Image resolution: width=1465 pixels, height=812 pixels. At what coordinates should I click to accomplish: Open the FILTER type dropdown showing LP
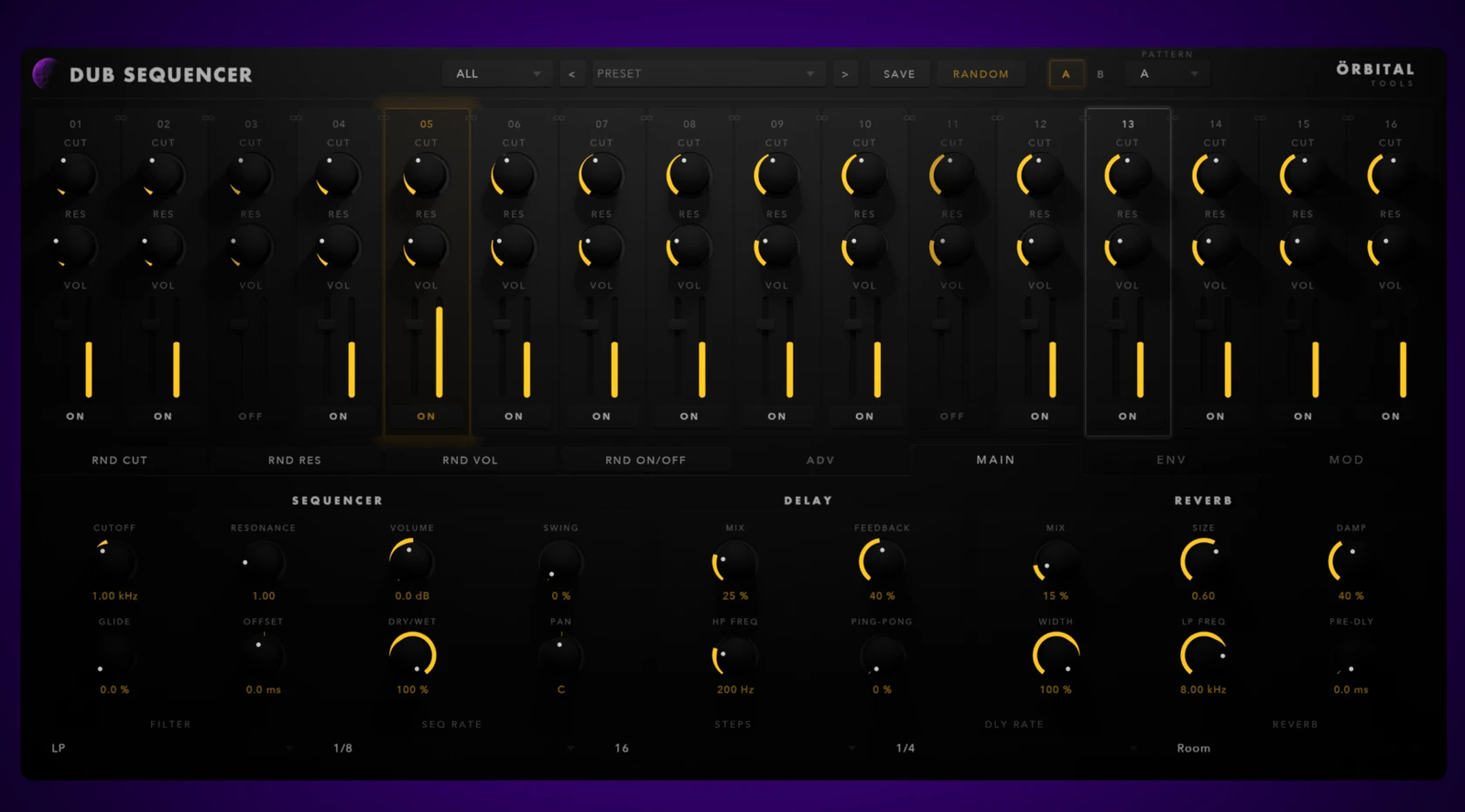(171, 748)
